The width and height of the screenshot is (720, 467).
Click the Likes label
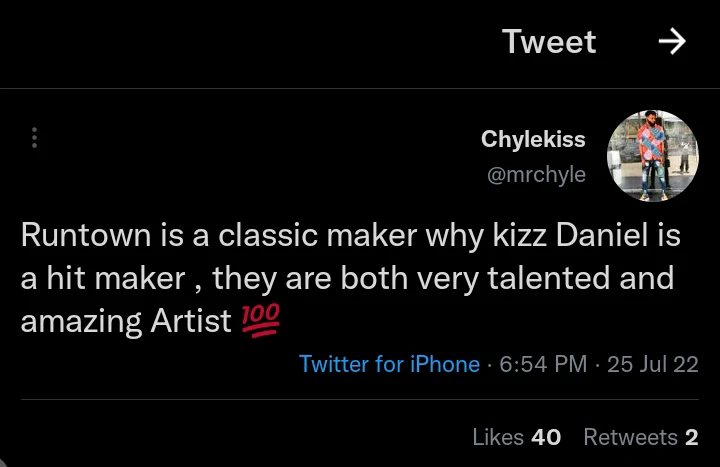point(498,437)
